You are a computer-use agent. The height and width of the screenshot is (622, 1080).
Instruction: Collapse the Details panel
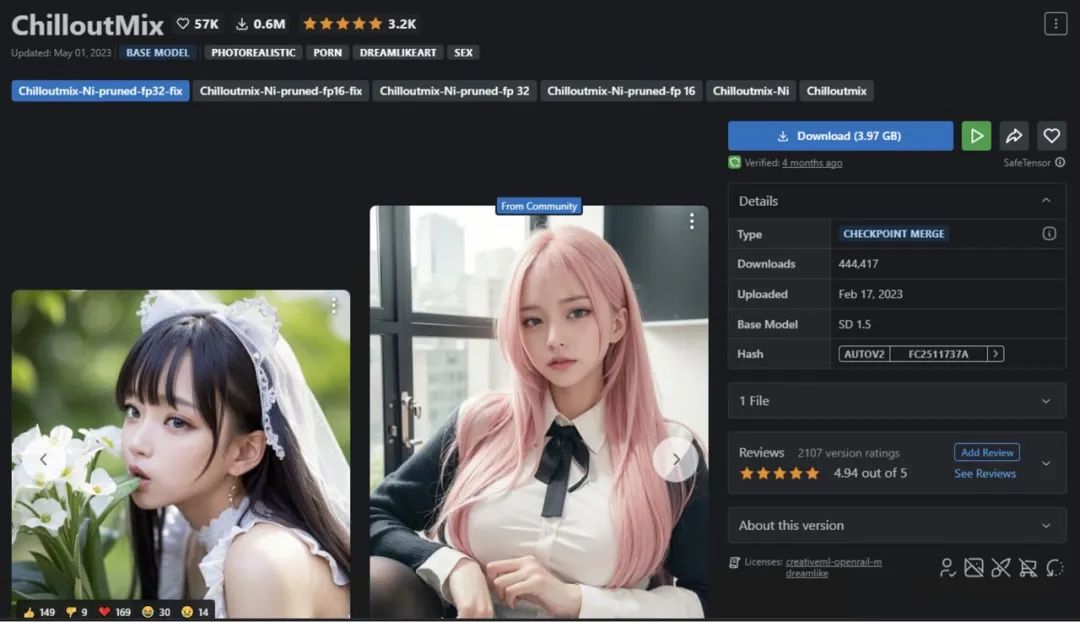pos(1046,200)
